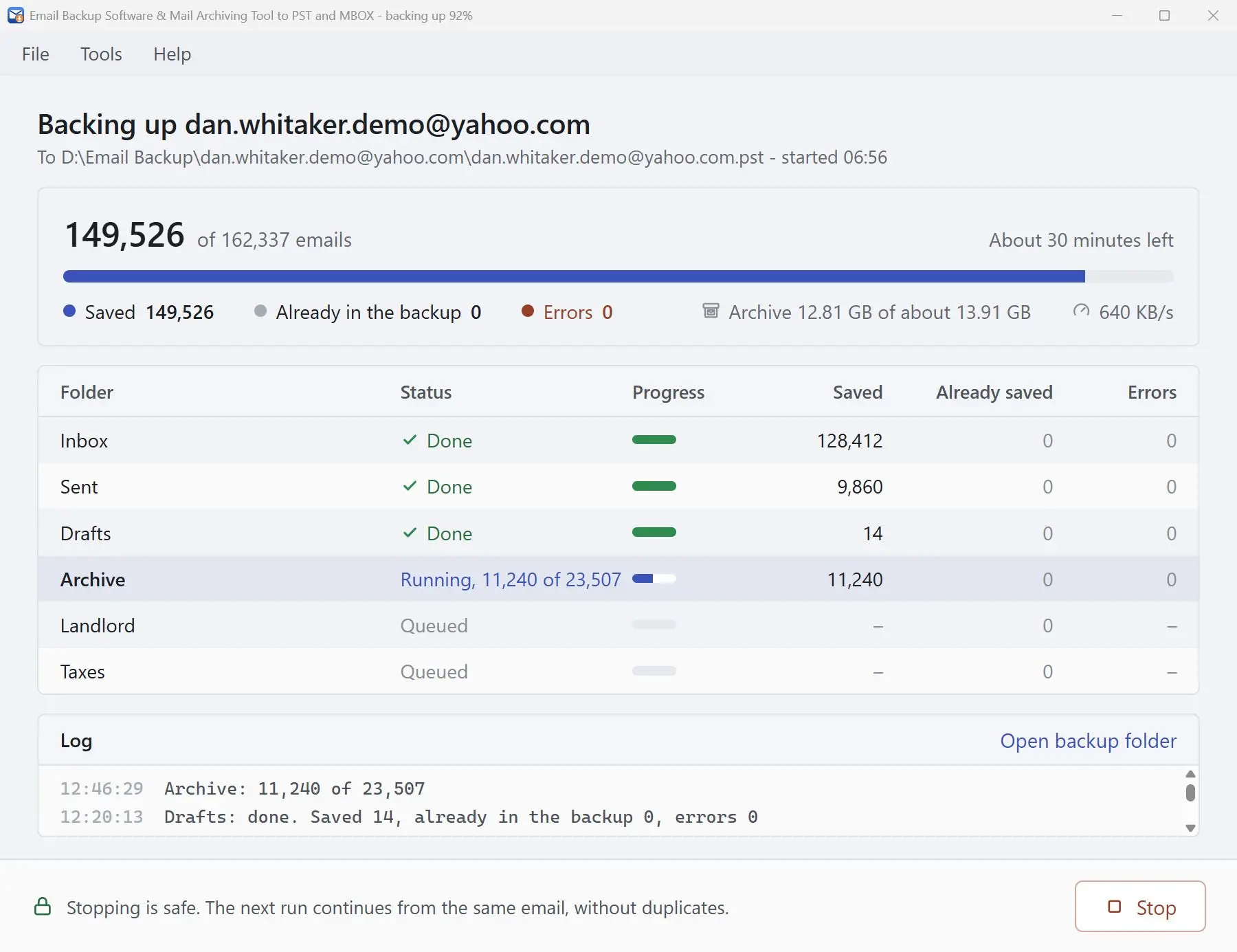Screen dimensions: 1237x952
Task: Click the Status column header
Action: (x=426, y=392)
